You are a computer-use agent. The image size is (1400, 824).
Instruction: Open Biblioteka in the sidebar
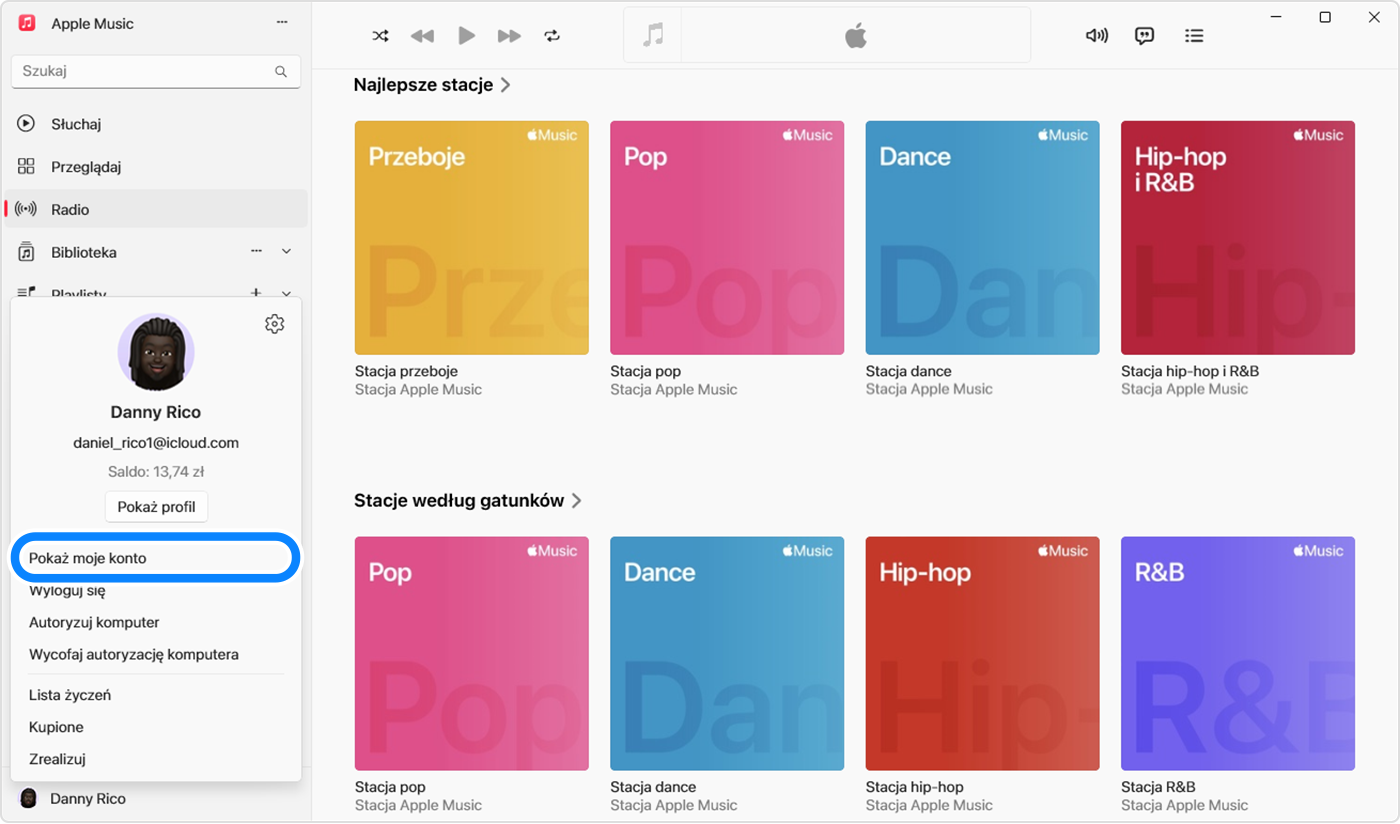[84, 252]
